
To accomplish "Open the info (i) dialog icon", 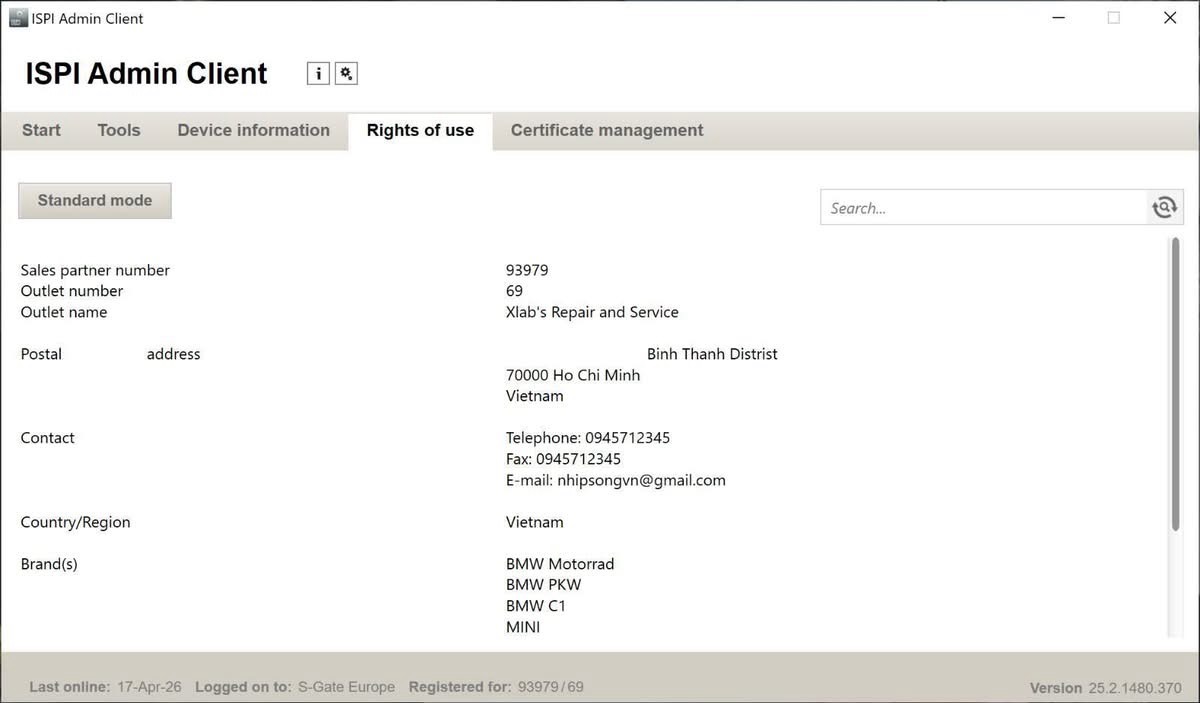I will pyautogui.click(x=318, y=72).
